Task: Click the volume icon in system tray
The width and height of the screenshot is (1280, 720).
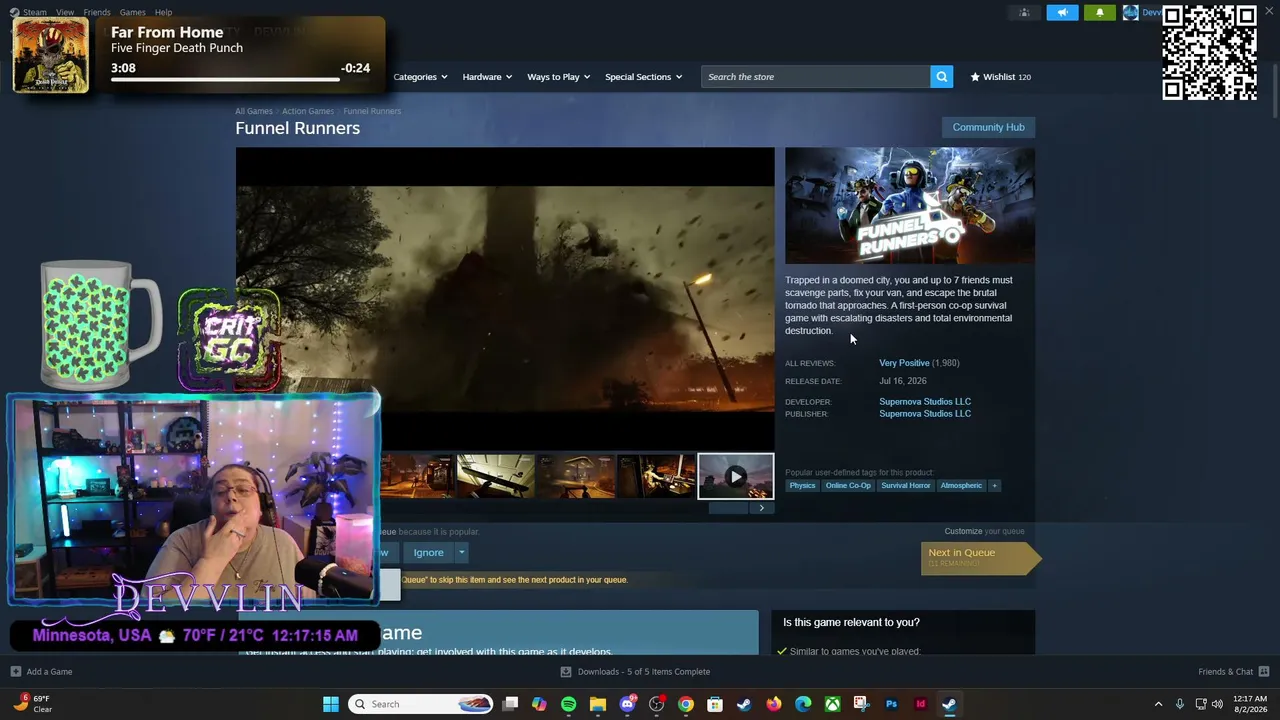Action: 1217,704
